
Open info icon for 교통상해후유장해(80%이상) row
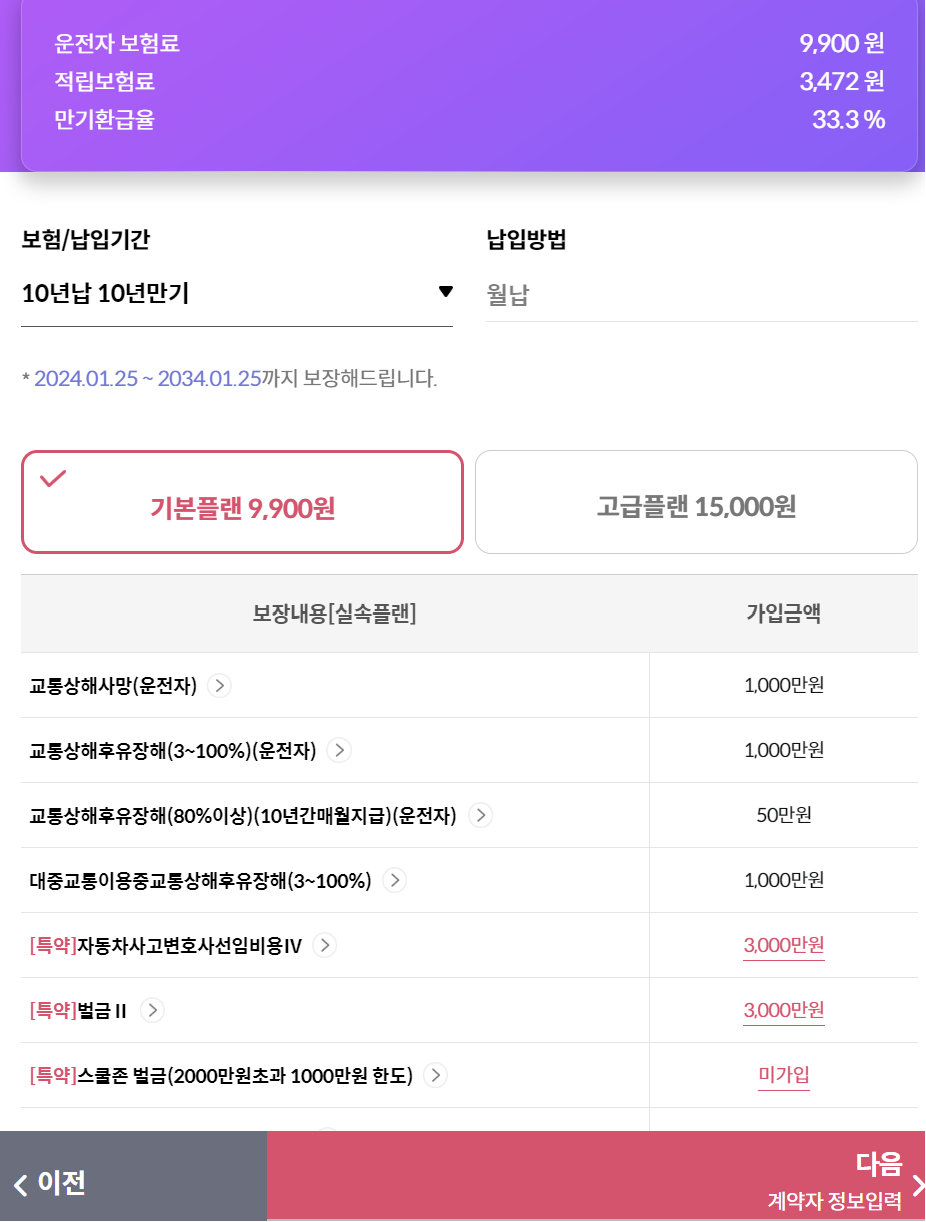(x=481, y=815)
